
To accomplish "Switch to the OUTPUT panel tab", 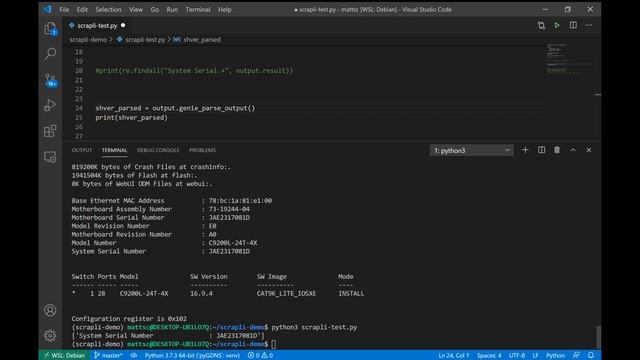I will 82,150.
